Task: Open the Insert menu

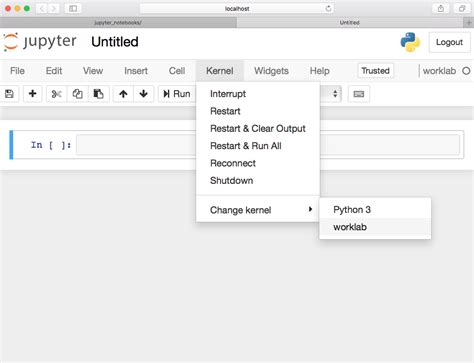Action: point(136,71)
